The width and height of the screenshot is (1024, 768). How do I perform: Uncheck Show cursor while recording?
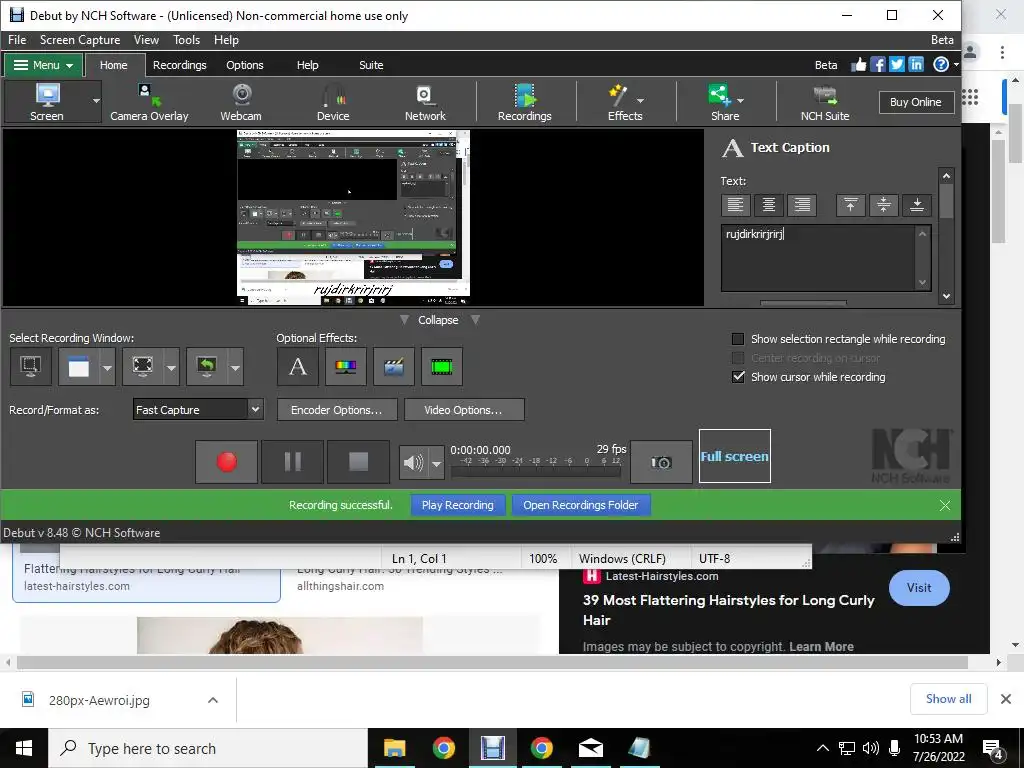pyautogui.click(x=738, y=377)
